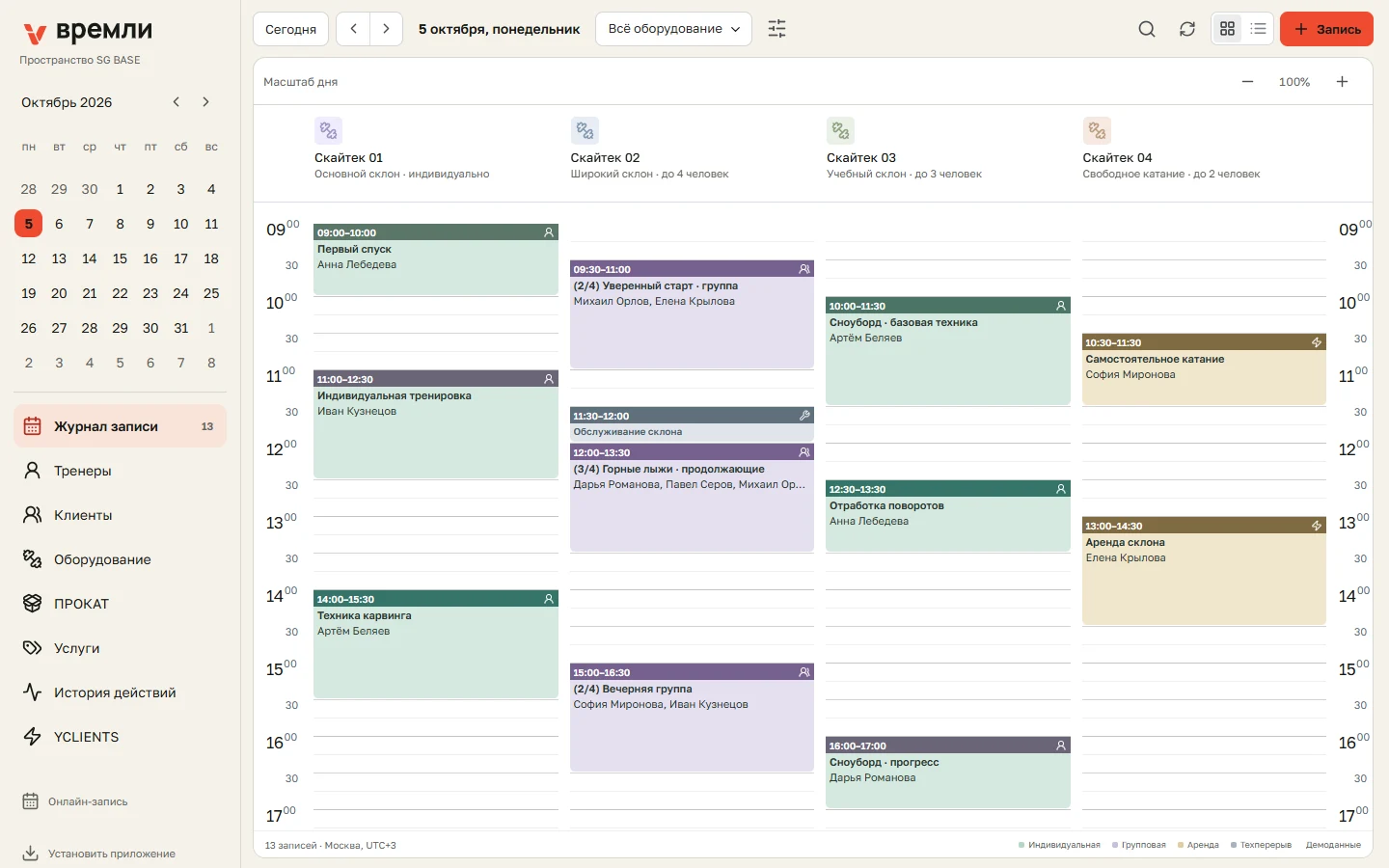This screenshot has height=868, width=1389.
Task: Switch to list view
Action: [1258, 29]
